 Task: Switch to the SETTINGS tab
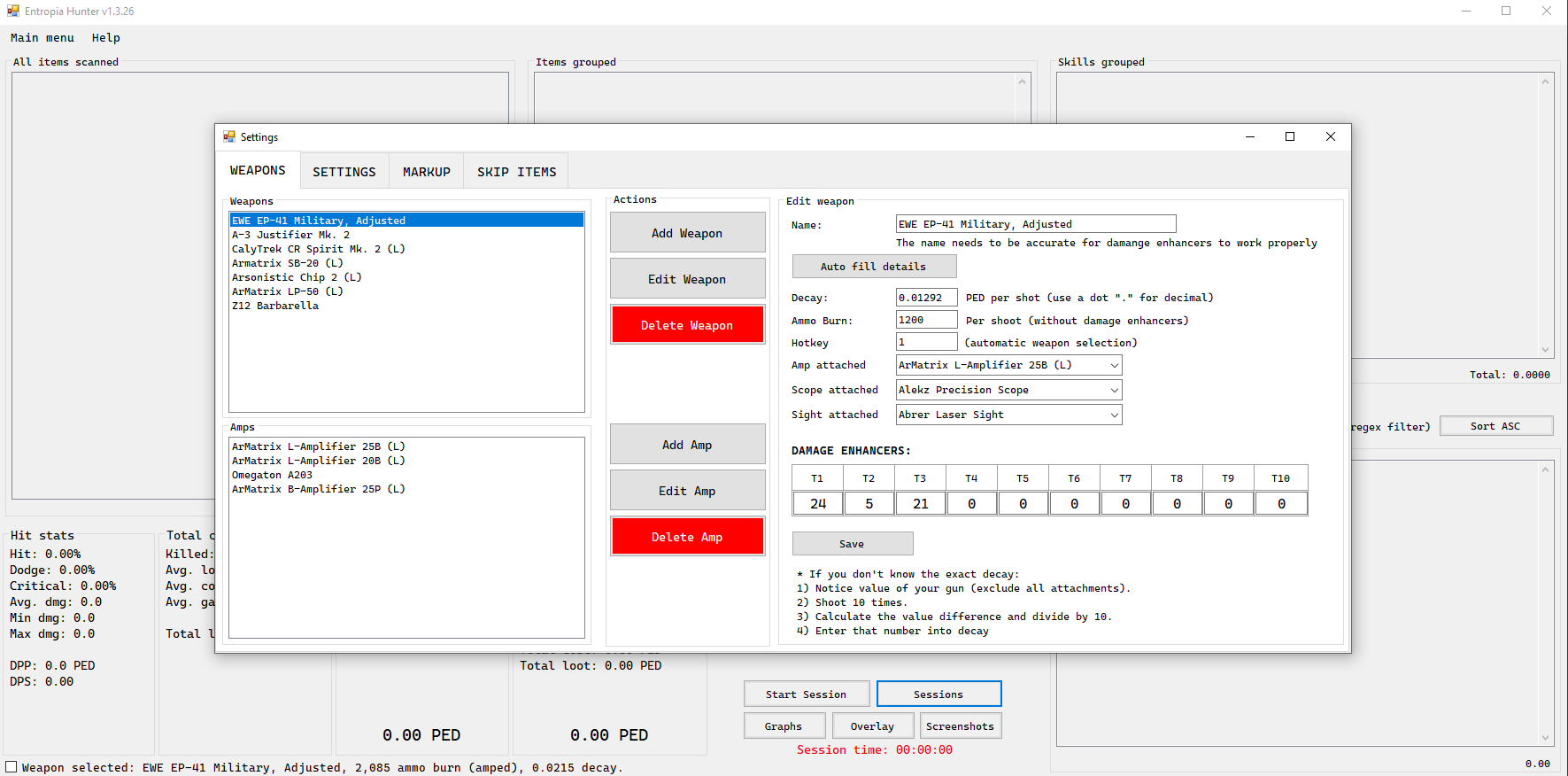(x=344, y=172)
